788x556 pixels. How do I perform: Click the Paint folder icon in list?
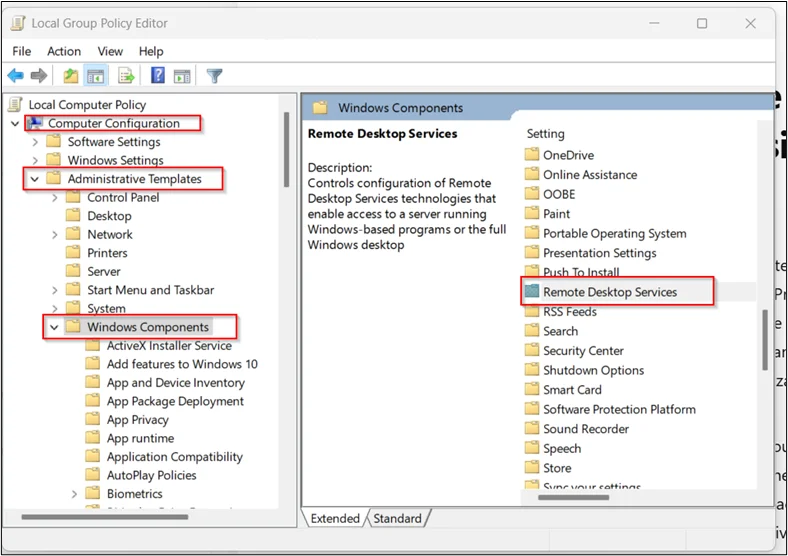point(532,213)
